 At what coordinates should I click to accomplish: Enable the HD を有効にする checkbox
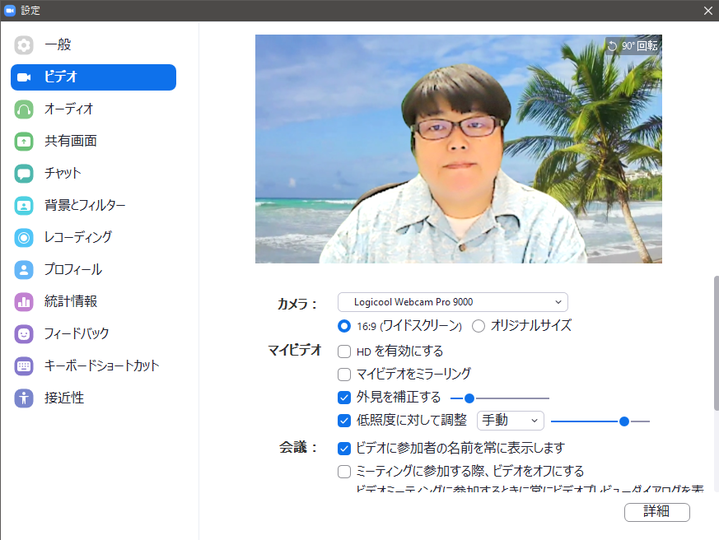[x=344, y=352]
